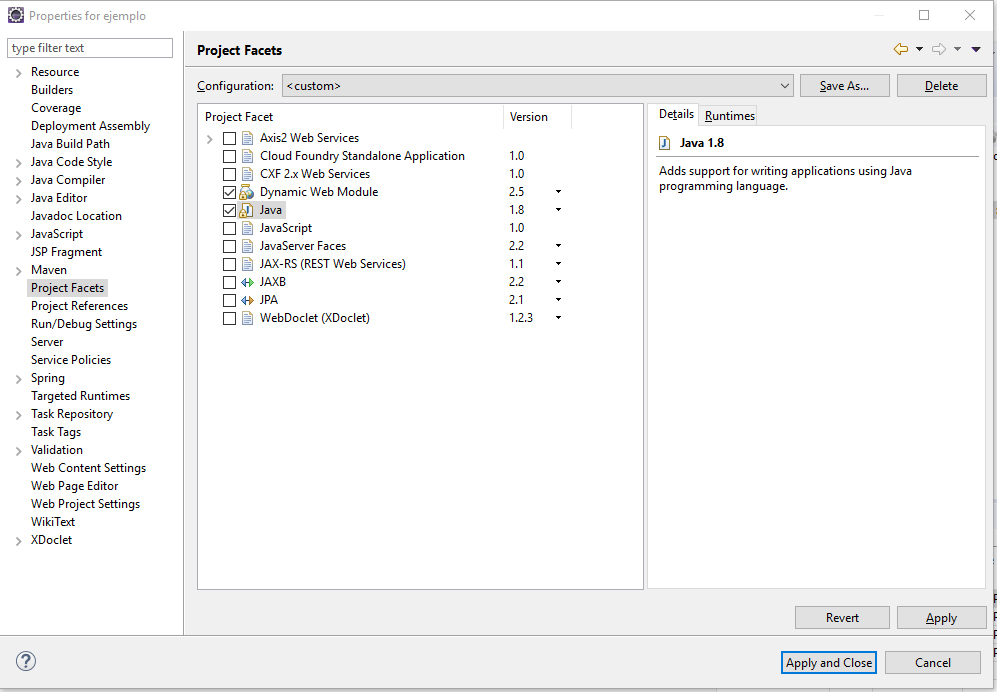This screenshot has width=997, height=692.
Task: Click Apply and Close button
Action: pos(829,663)
